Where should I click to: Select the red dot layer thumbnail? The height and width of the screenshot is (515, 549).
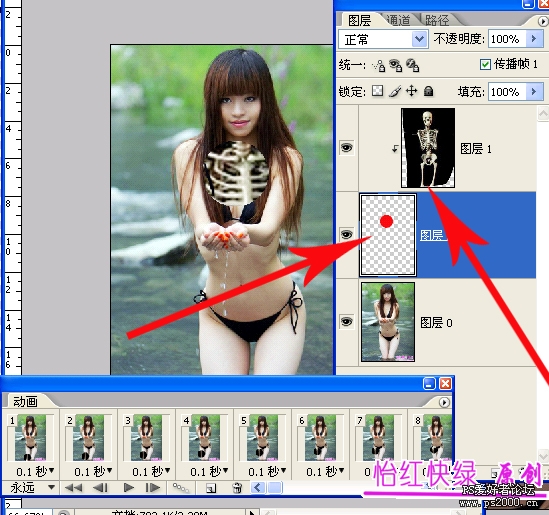pyautogui.click(x=388, y=235)
